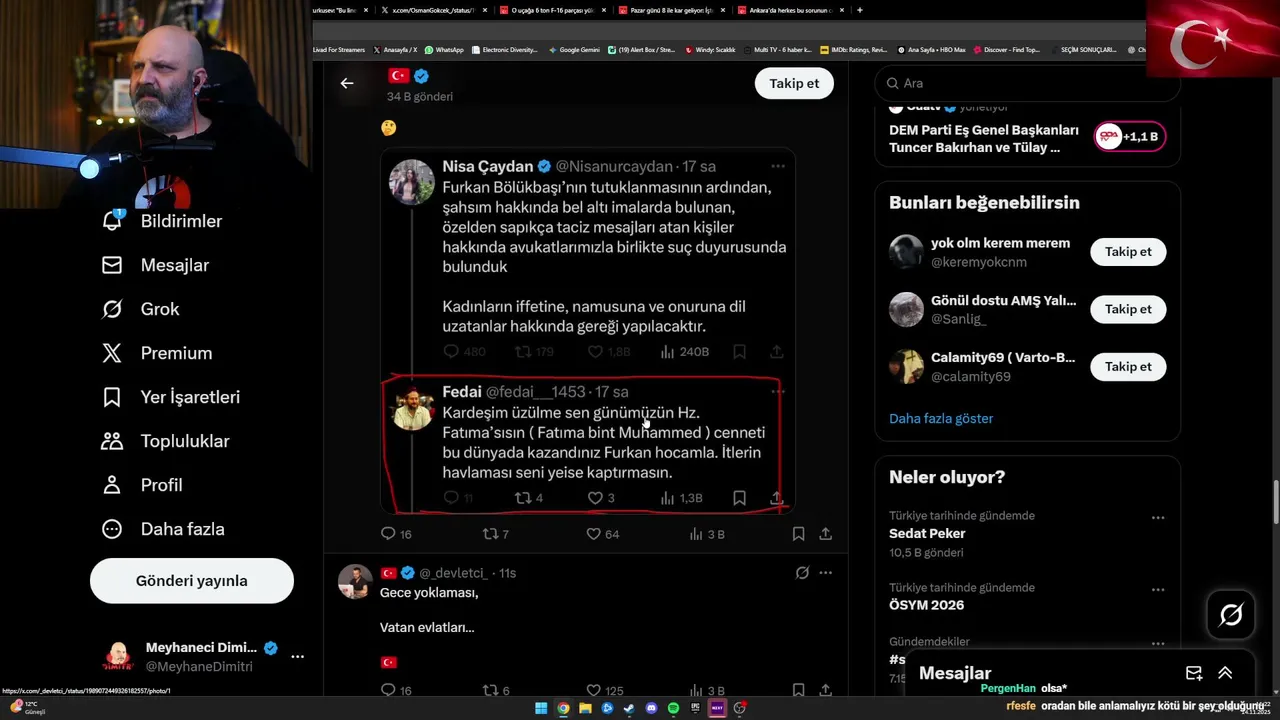Click Gönderi yayınla button

point(192,581)
